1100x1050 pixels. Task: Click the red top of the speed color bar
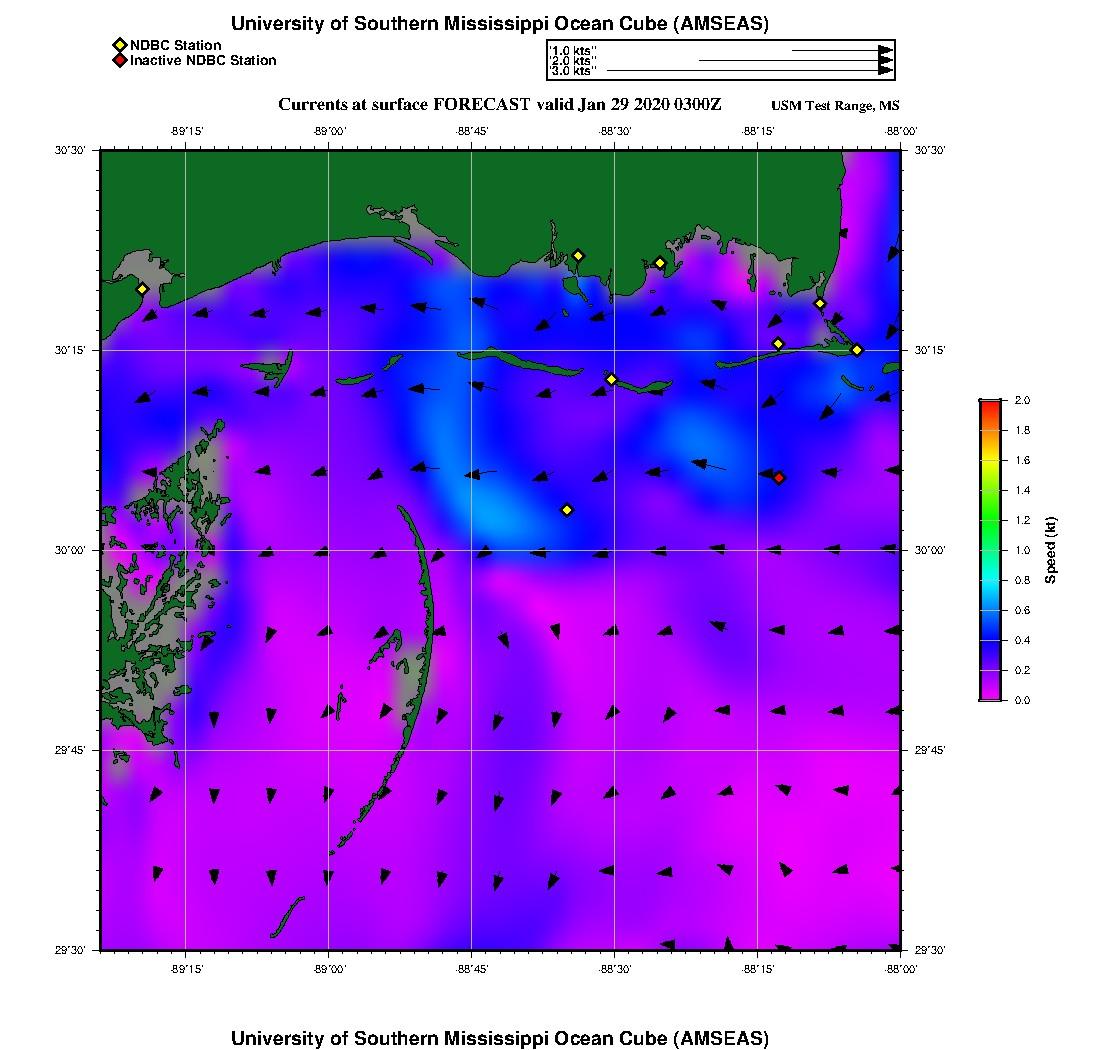click(x=990, y=406)
